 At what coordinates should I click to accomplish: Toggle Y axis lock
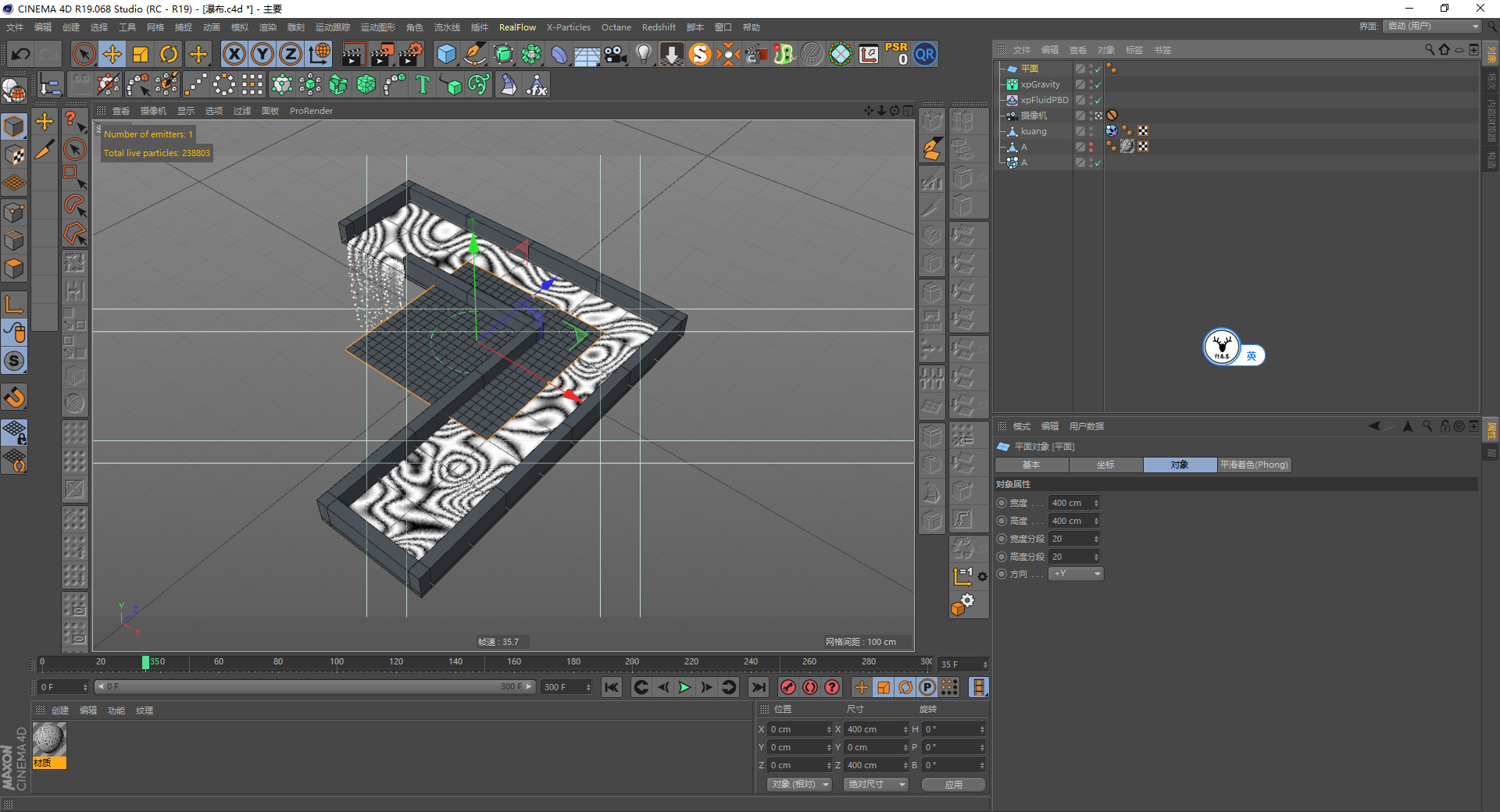262,54
